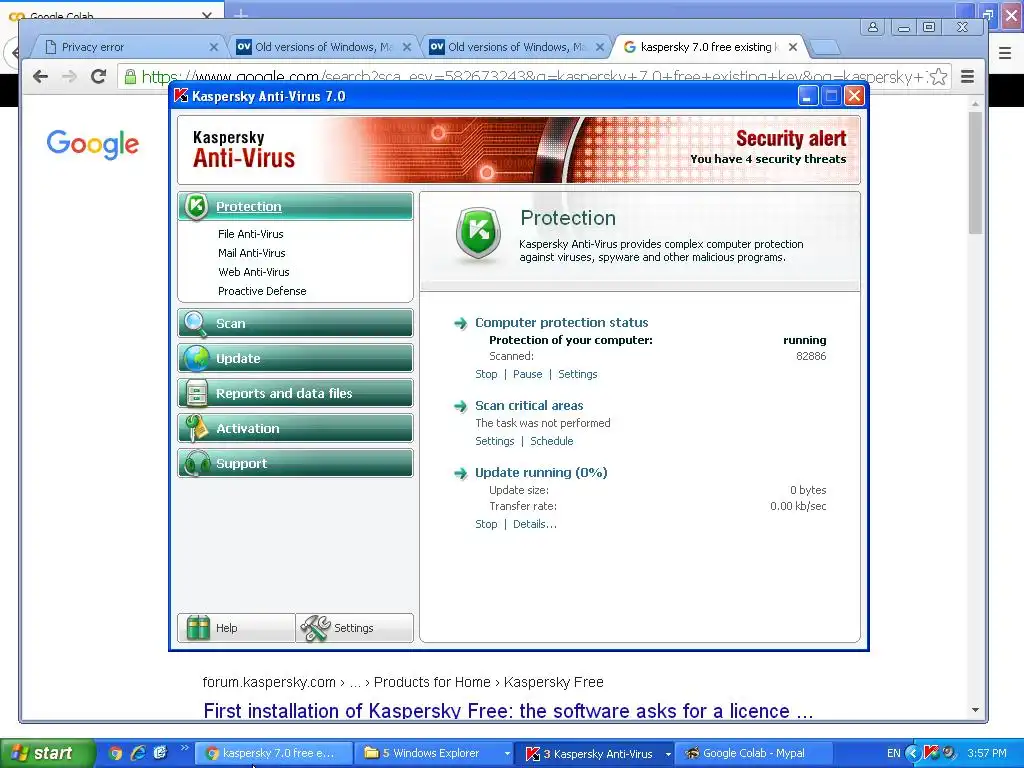
Task: Click Computer protection status heading
Action: (562, 323)
